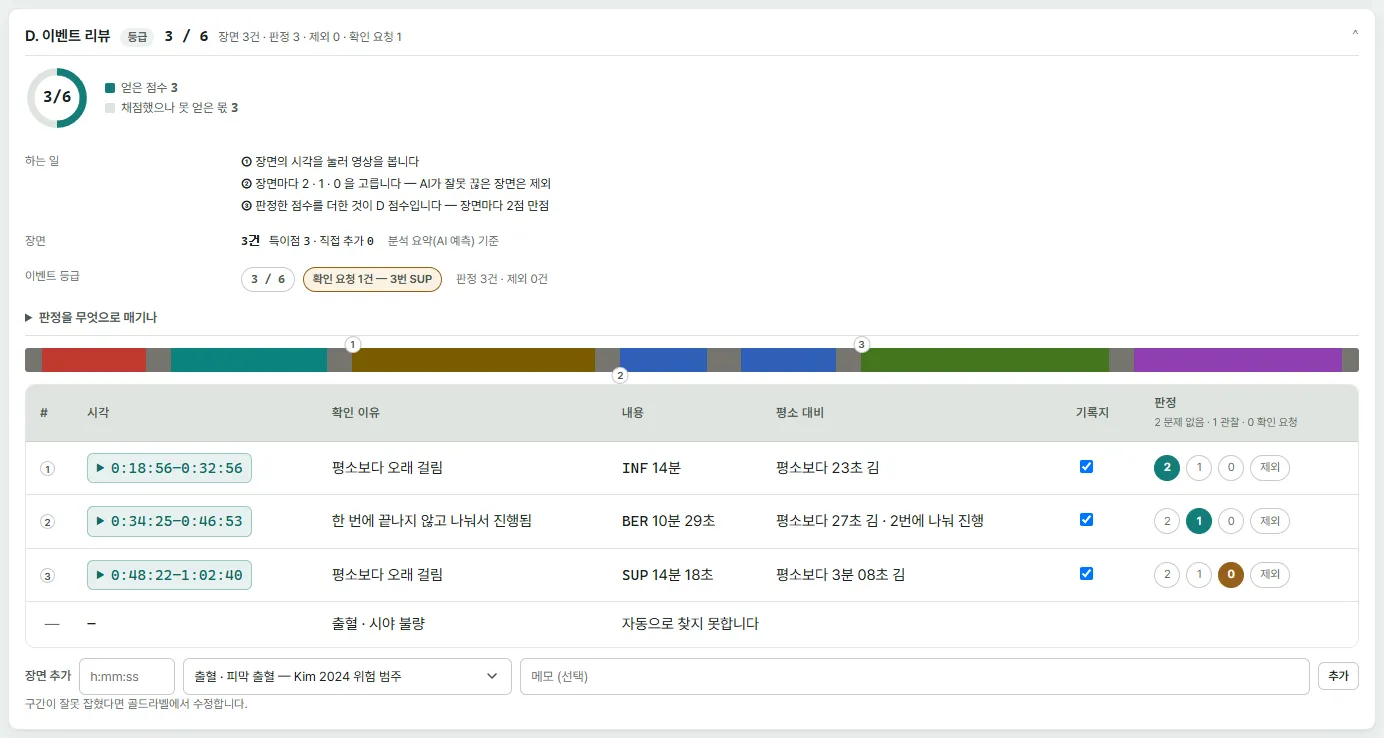This screenshot has width=1384, height=738.
Task: Click the circled number 3 row icon
Action: click(x=47, y=576)
